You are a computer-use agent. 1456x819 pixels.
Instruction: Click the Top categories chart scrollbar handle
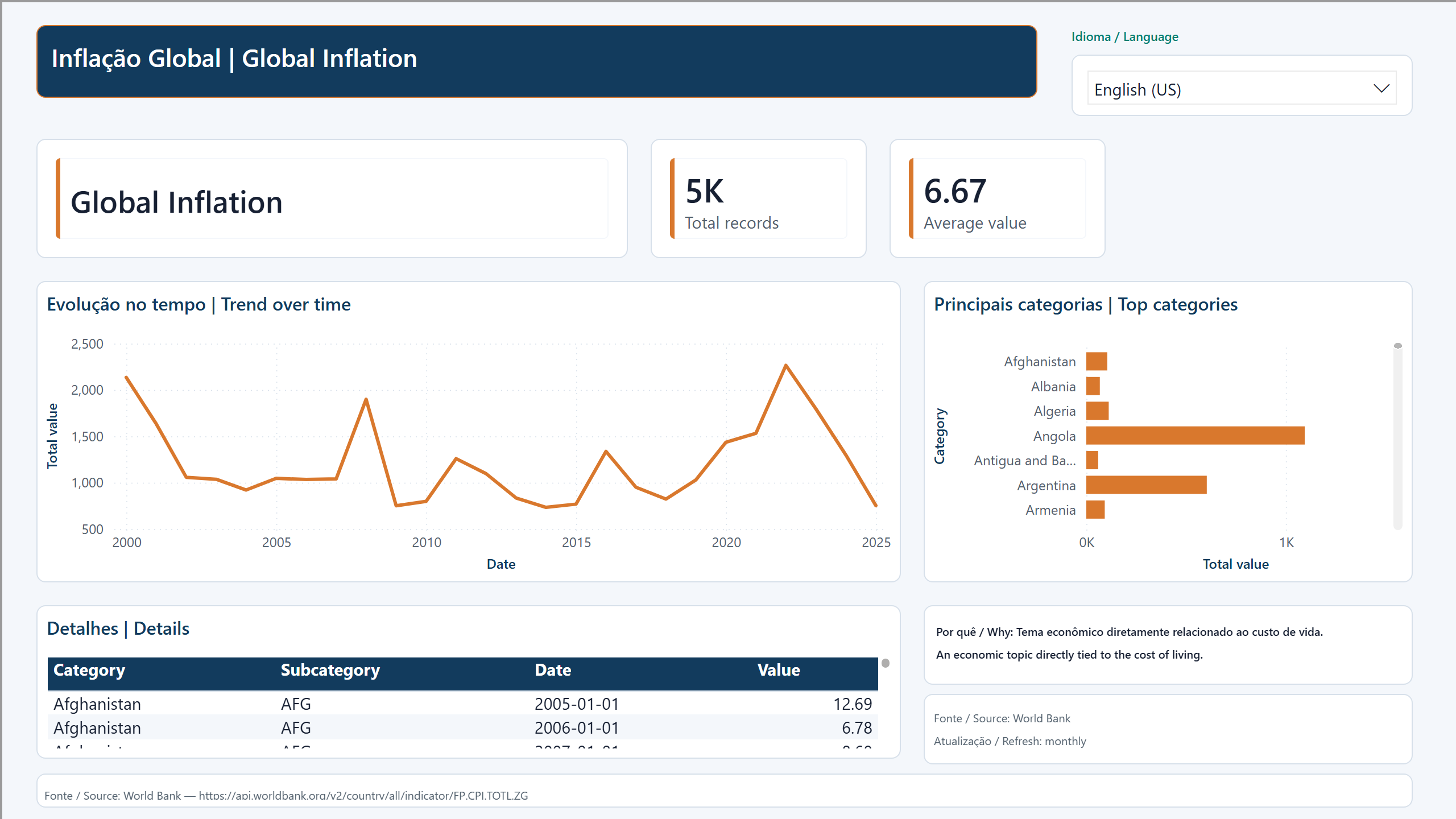[x=1398, y=346]
